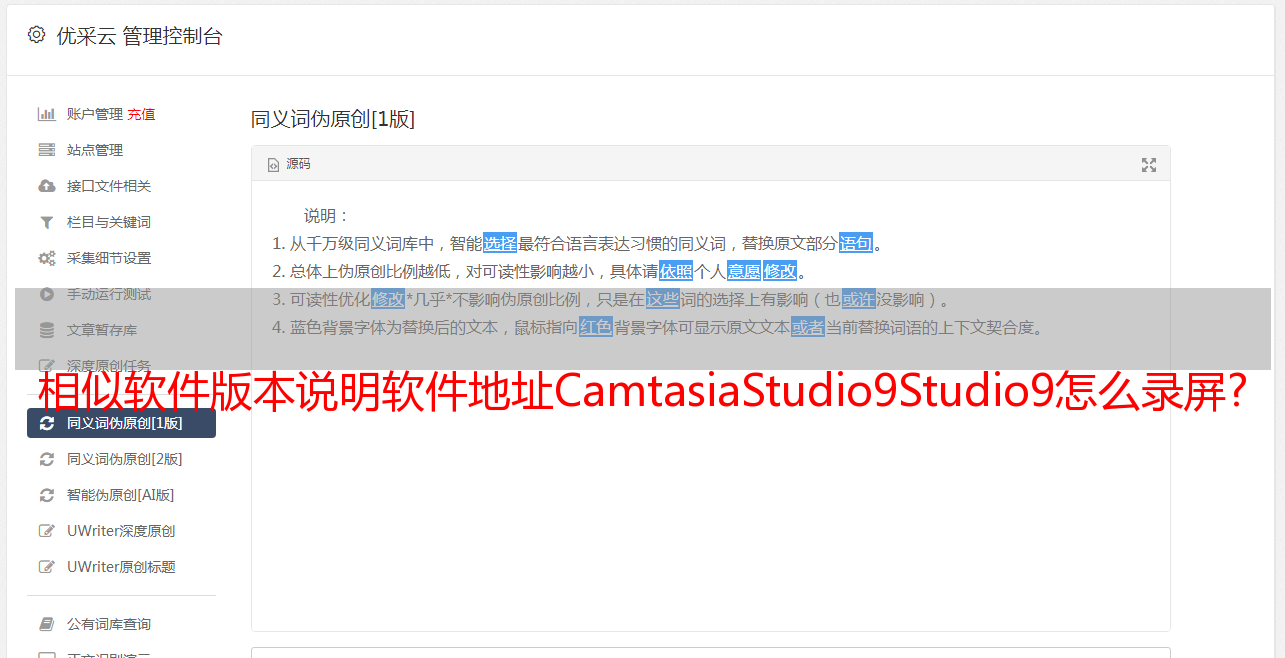Viewport: 1285px width, 658px height.
Task: Open 智能伪原创[AI版] menu item
Action: tap(120, 495)
